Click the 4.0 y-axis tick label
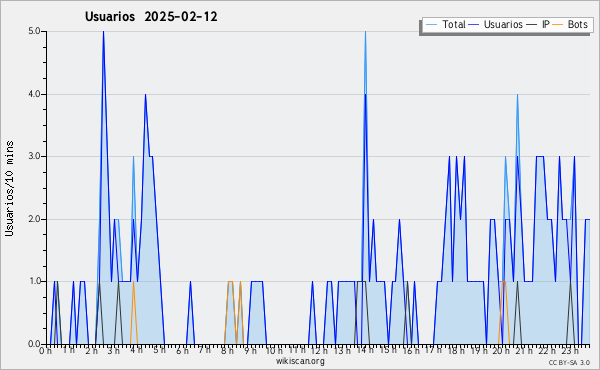The width and height of the screenshot is (600, 370). pos(34,94)
